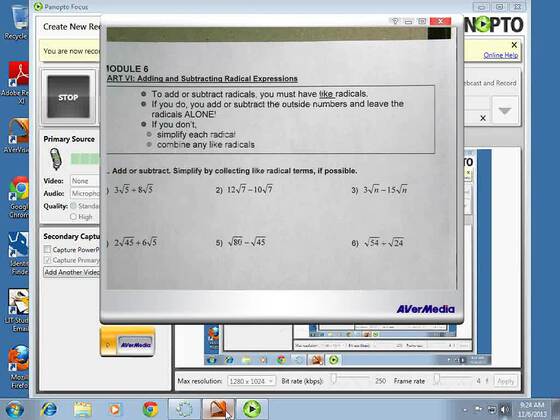Open Internet Explorer from taskbar
This screenshot has height=420, width=560.
[x=49, y=409]
